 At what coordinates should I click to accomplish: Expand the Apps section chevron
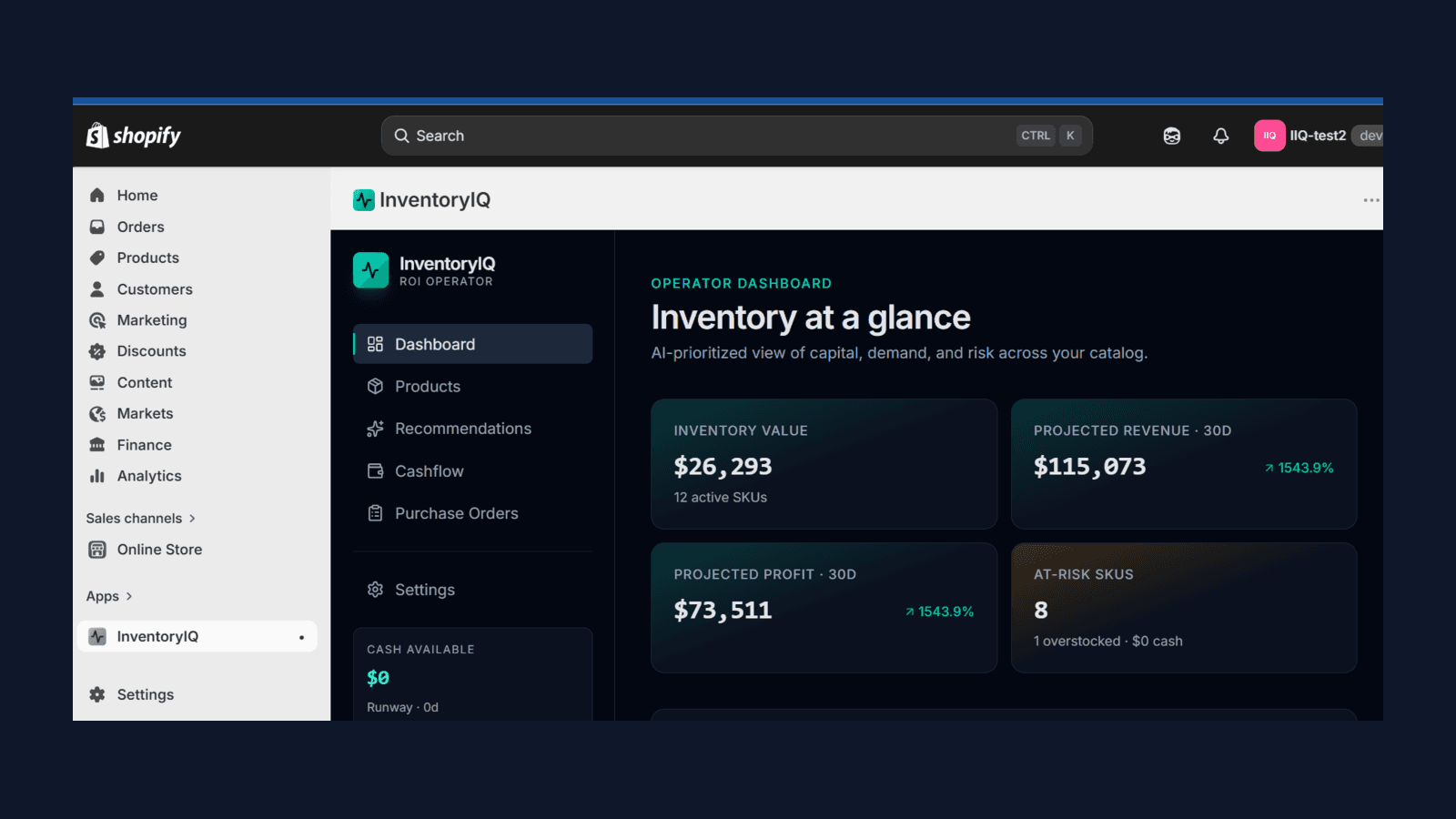click(129, 596)
